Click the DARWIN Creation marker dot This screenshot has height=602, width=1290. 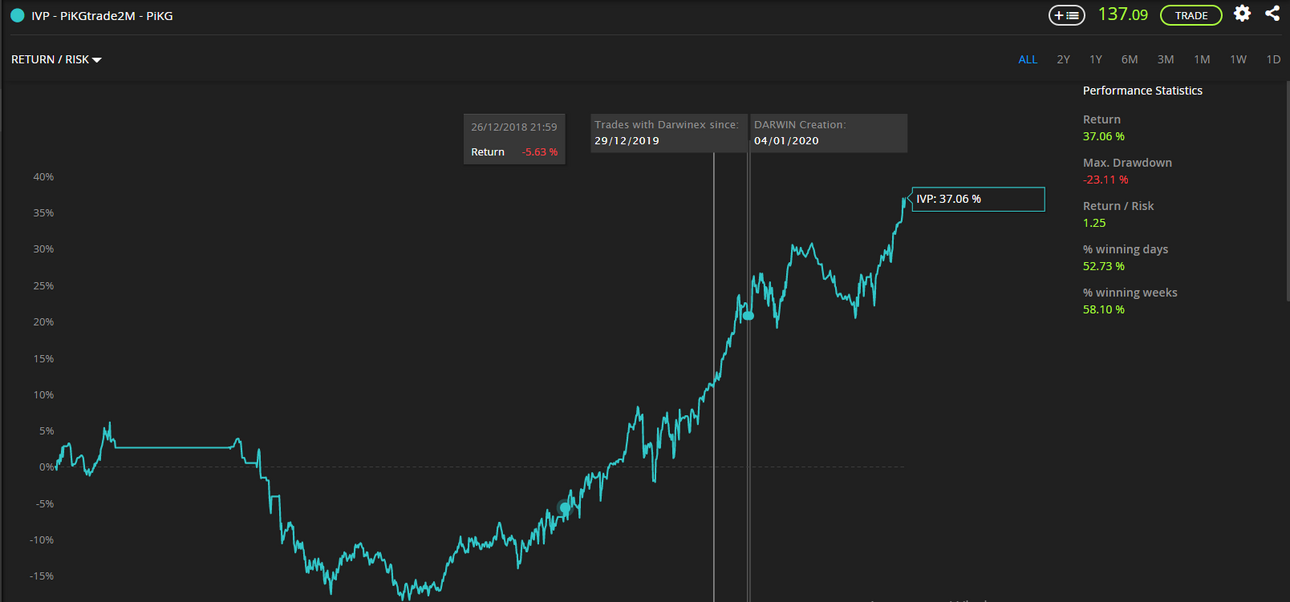(x=748, y=315)
